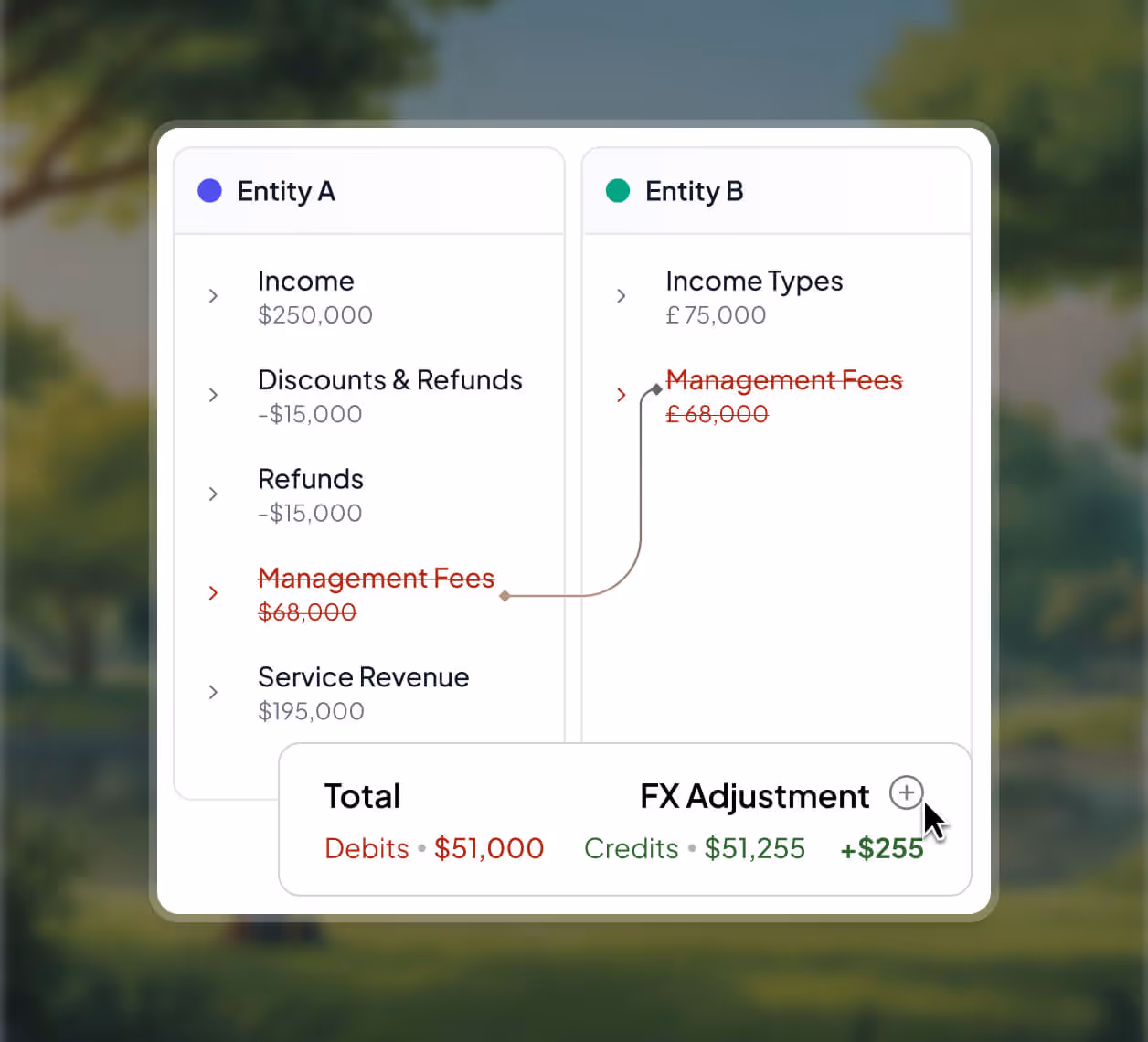Click Entity B's green status indicator
The width and height of the screenshot is (1148, 1042).
[x=618, y=191]
